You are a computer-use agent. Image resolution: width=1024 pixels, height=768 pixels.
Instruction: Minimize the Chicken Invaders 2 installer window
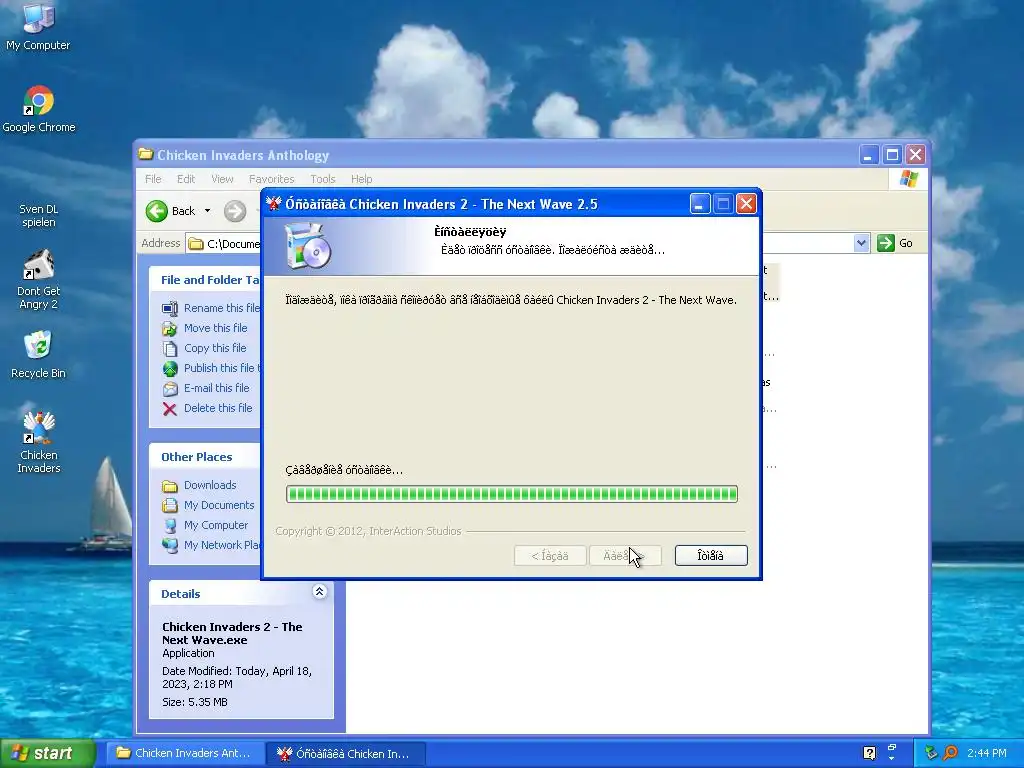pos(699,204)
